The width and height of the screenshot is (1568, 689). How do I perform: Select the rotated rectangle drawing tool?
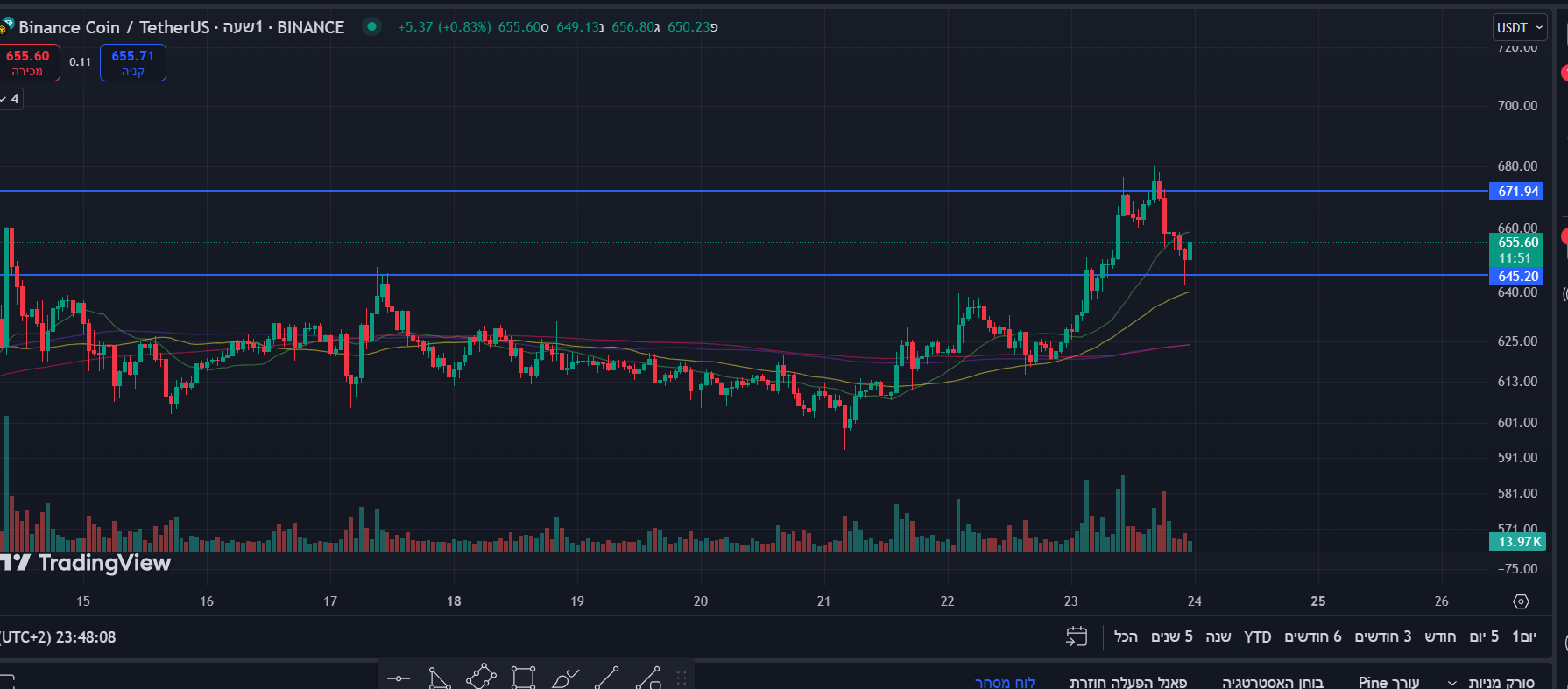click(x=481, y=678)
